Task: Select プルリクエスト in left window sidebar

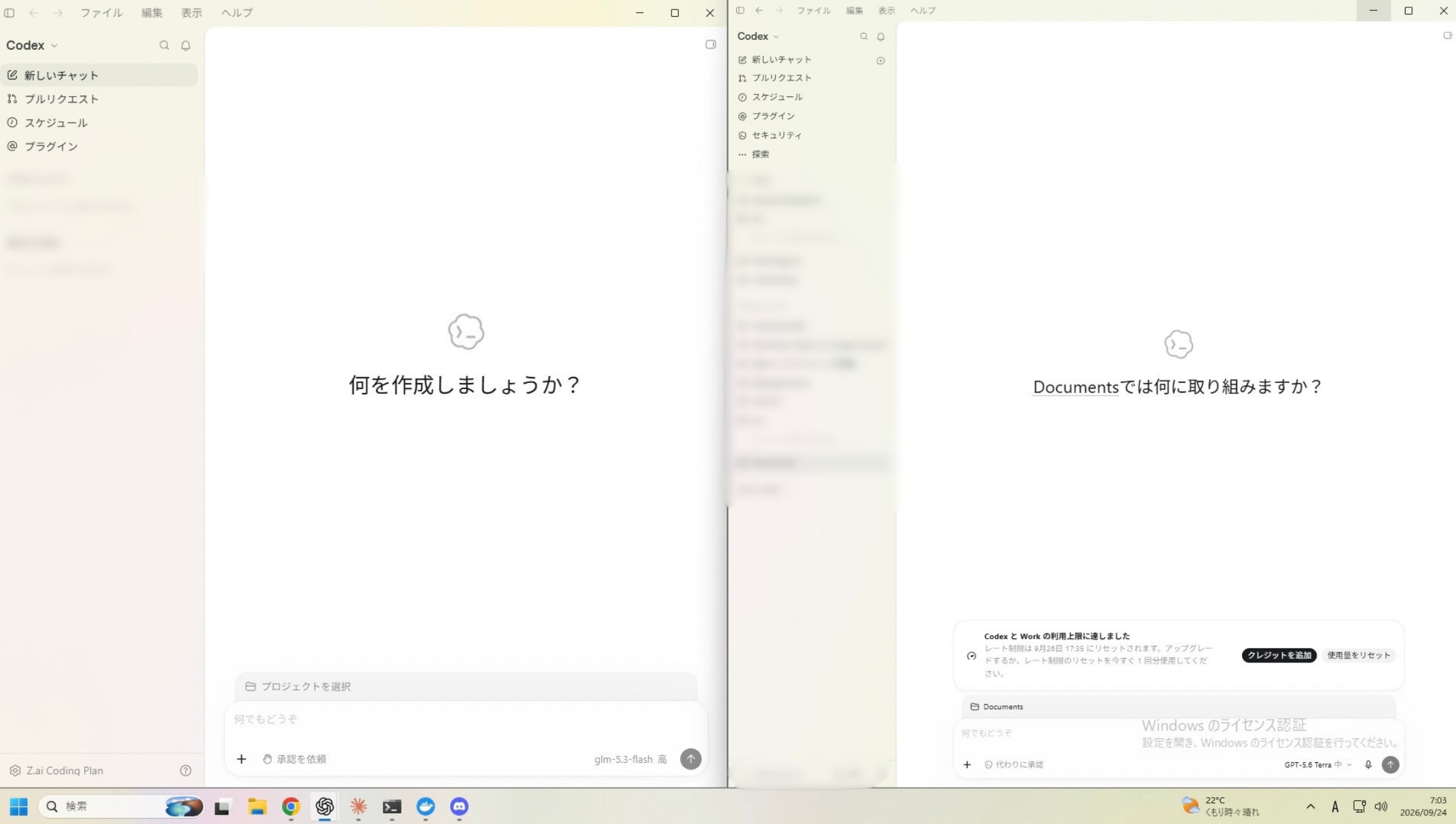Action: pos(100,99)
